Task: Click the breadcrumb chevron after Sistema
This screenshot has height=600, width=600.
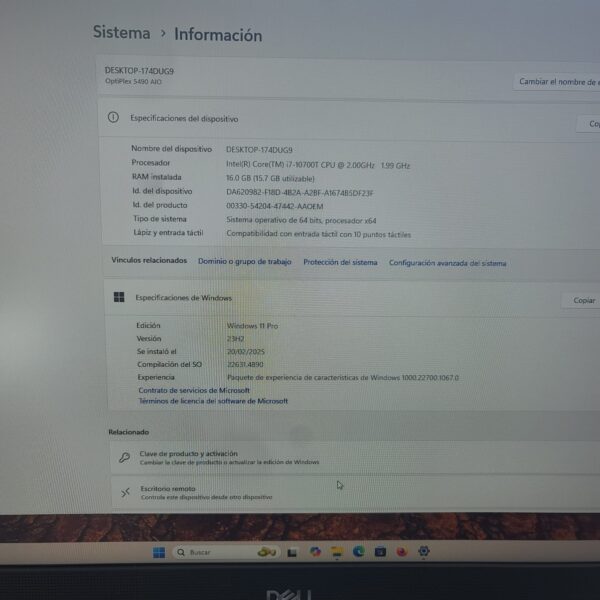Action: (163, 33)
